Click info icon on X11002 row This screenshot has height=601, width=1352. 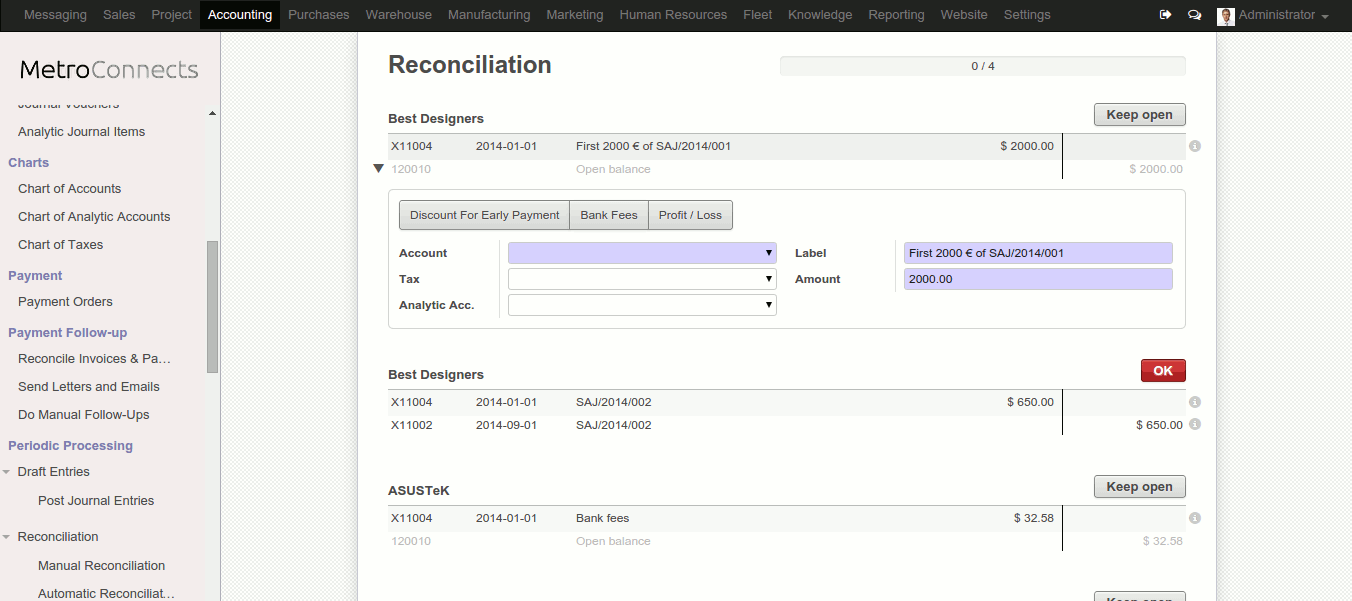click(1195, 425)
